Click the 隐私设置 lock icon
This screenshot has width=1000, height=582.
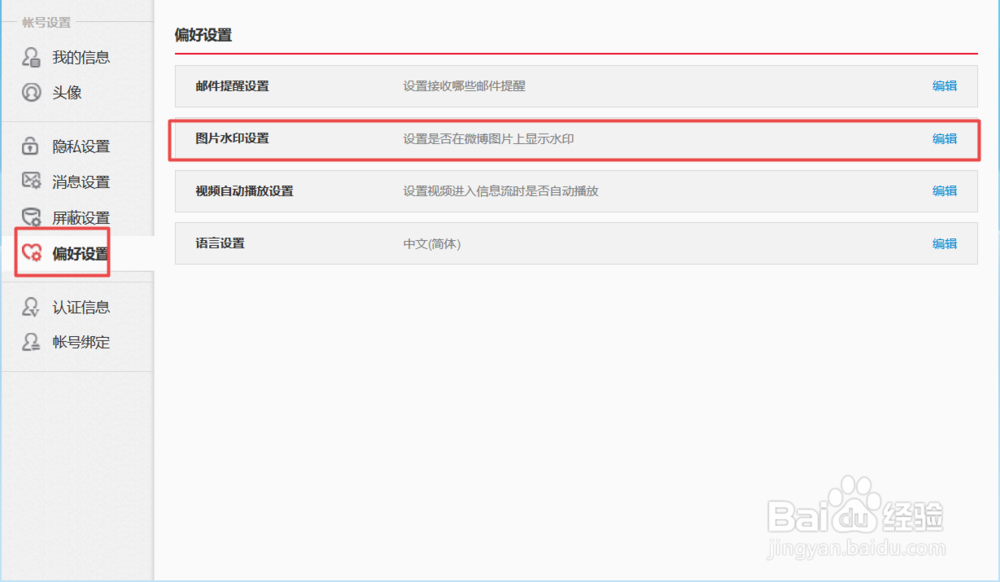[x=30, y=146]
